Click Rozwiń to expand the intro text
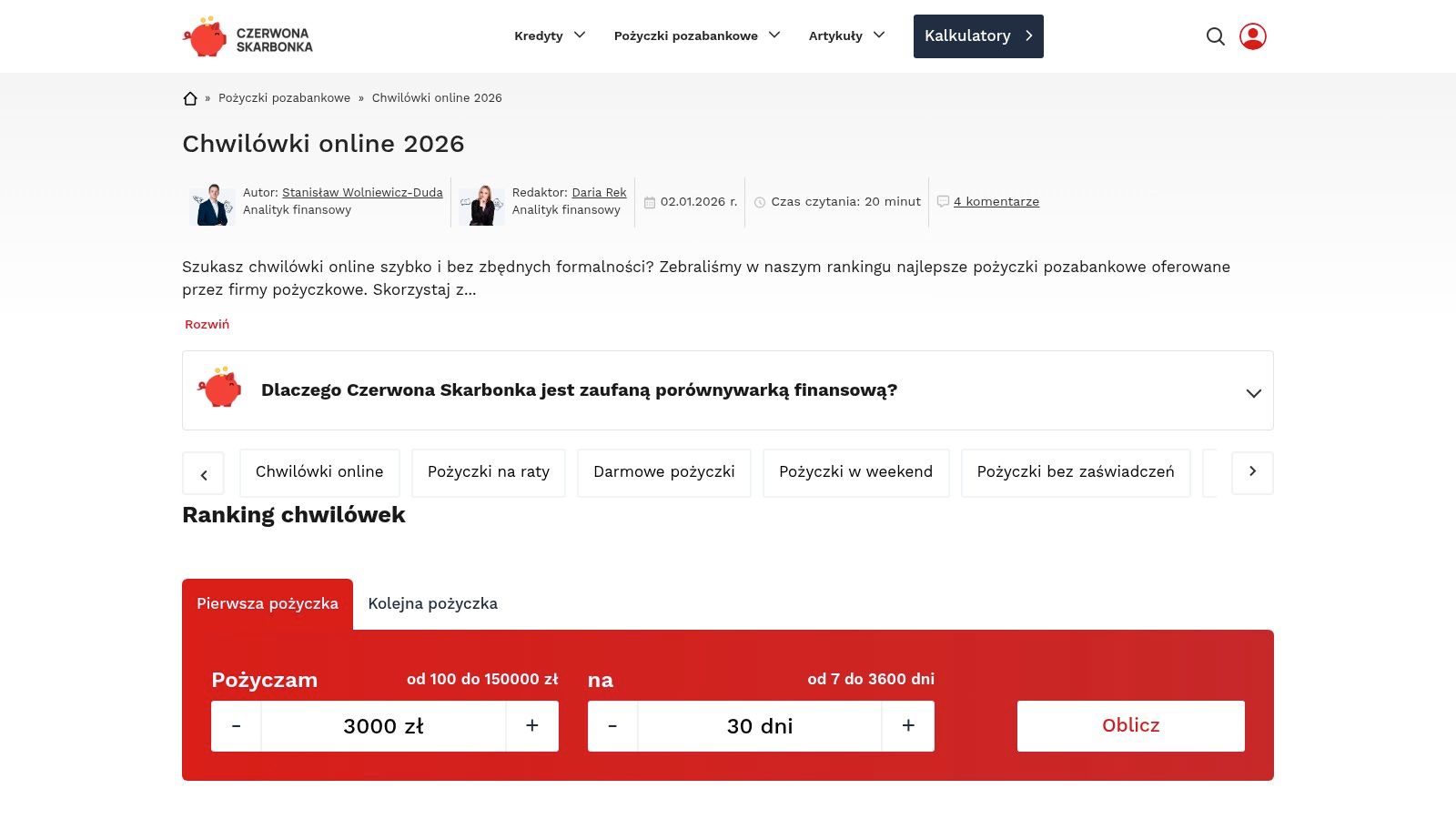This screenshot has height=819, width=1456. [x=207, y=324]
